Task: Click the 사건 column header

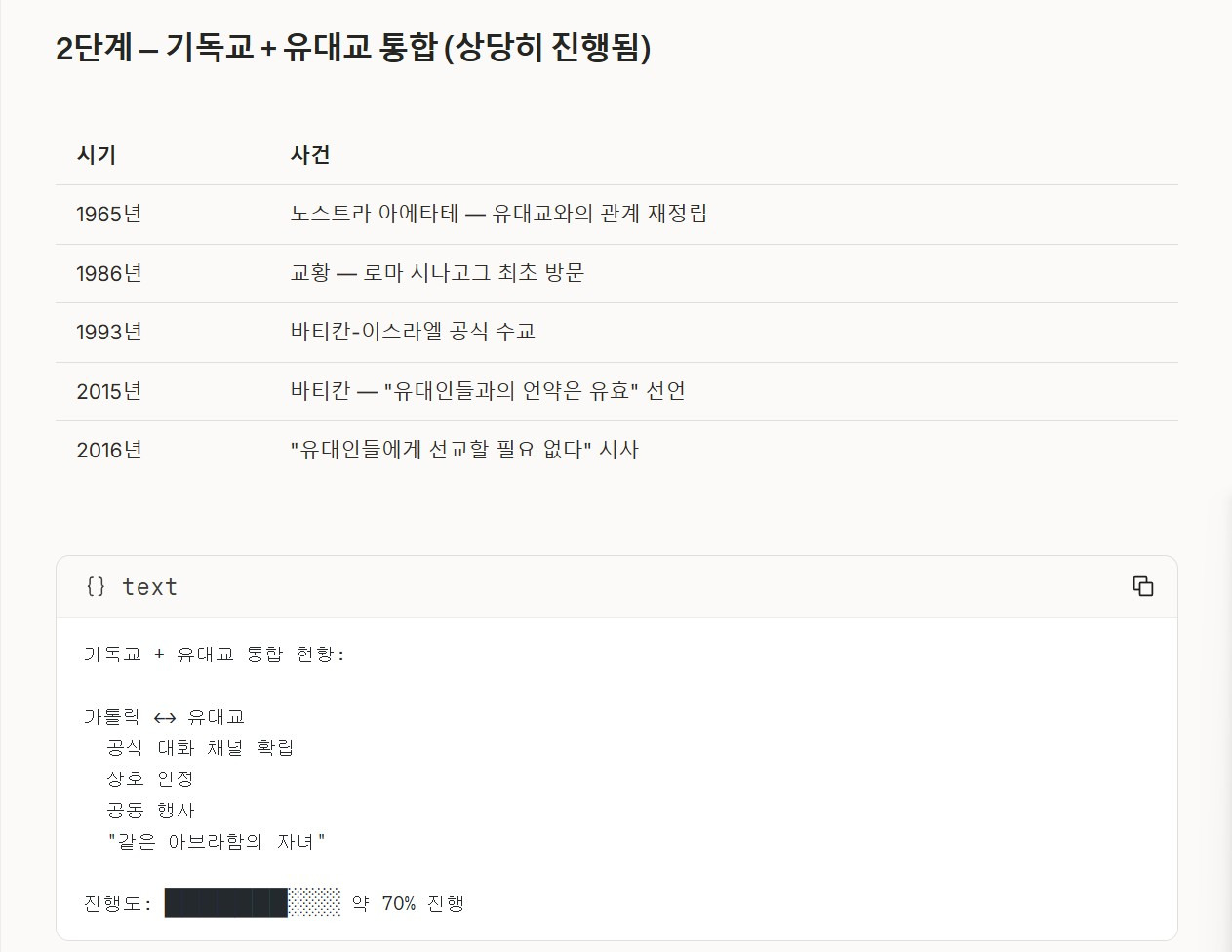Action: point(310,155)
